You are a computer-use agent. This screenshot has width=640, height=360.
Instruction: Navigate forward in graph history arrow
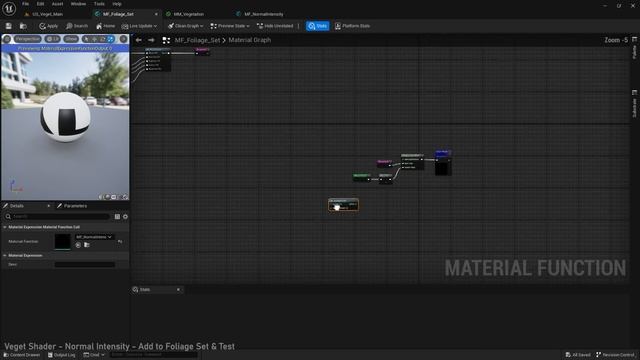[151, 40]
